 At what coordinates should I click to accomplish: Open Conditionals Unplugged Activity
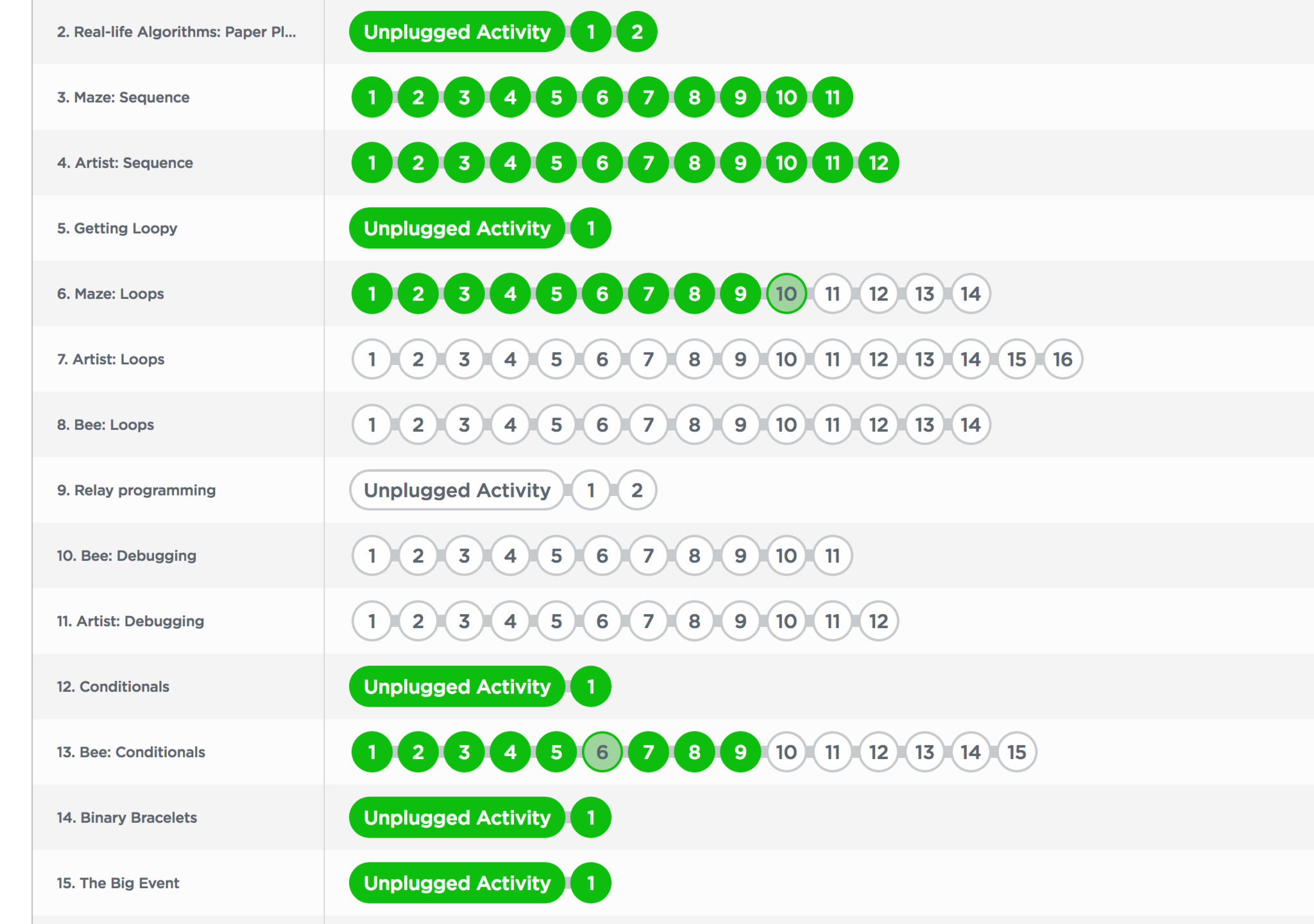457,687
